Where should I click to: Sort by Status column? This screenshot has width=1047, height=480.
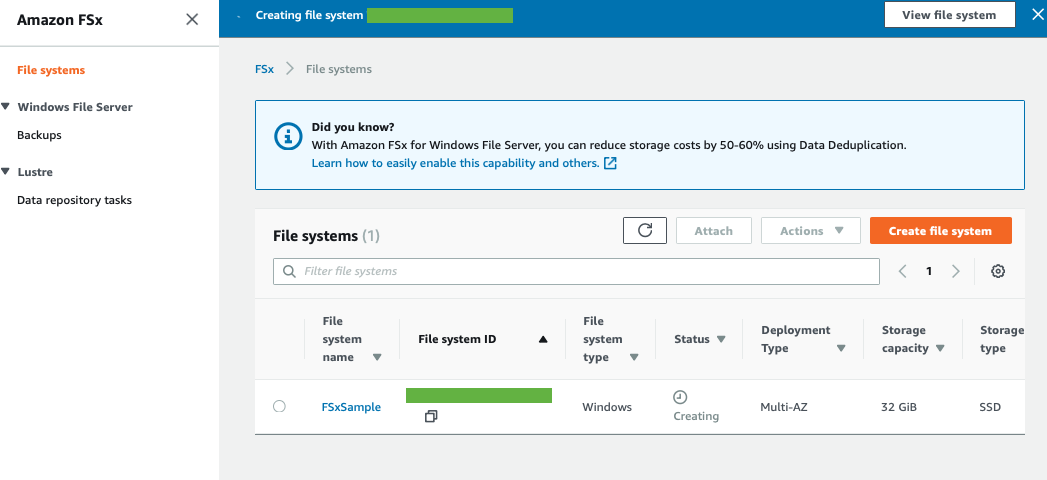click(x=699, y=339)
